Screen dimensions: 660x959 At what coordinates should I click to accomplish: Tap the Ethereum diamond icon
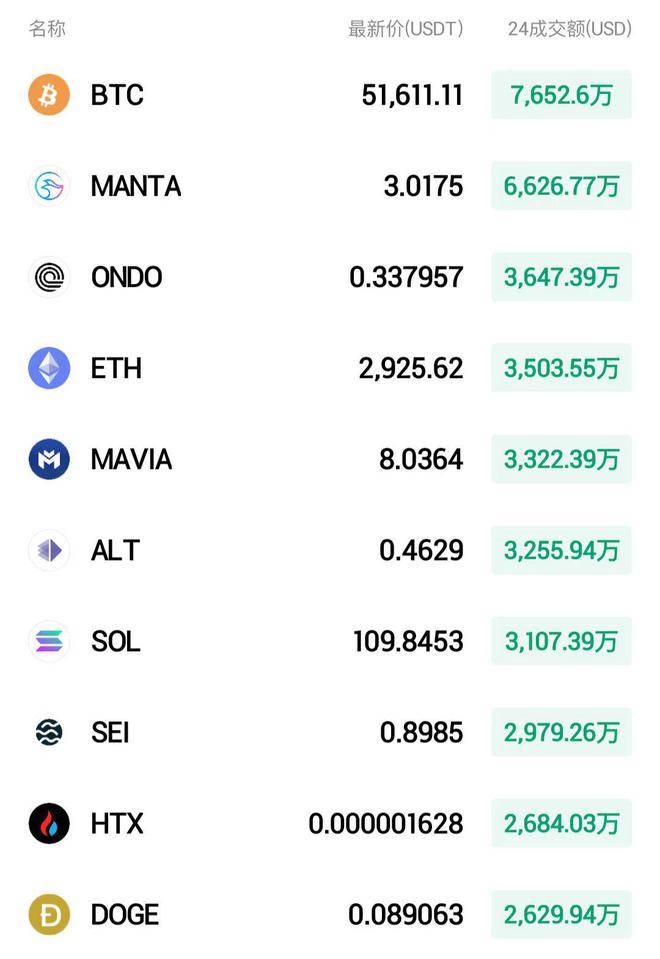(x=49, y=368)
